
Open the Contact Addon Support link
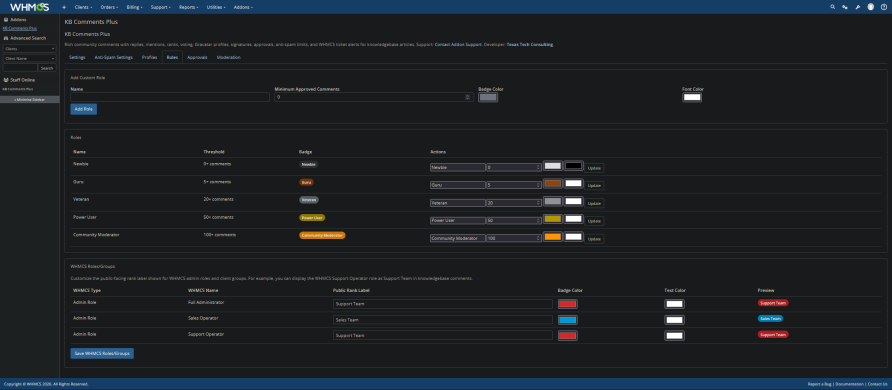(458, 44)
